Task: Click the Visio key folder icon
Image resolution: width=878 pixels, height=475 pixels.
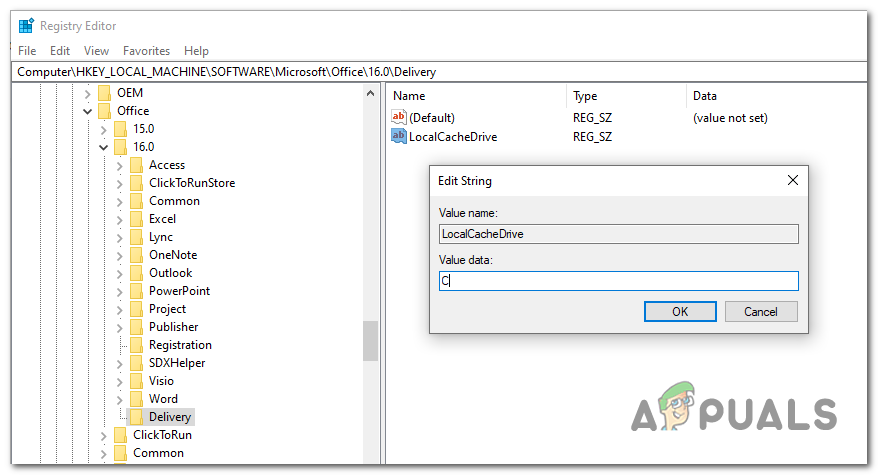Action: 136,381
